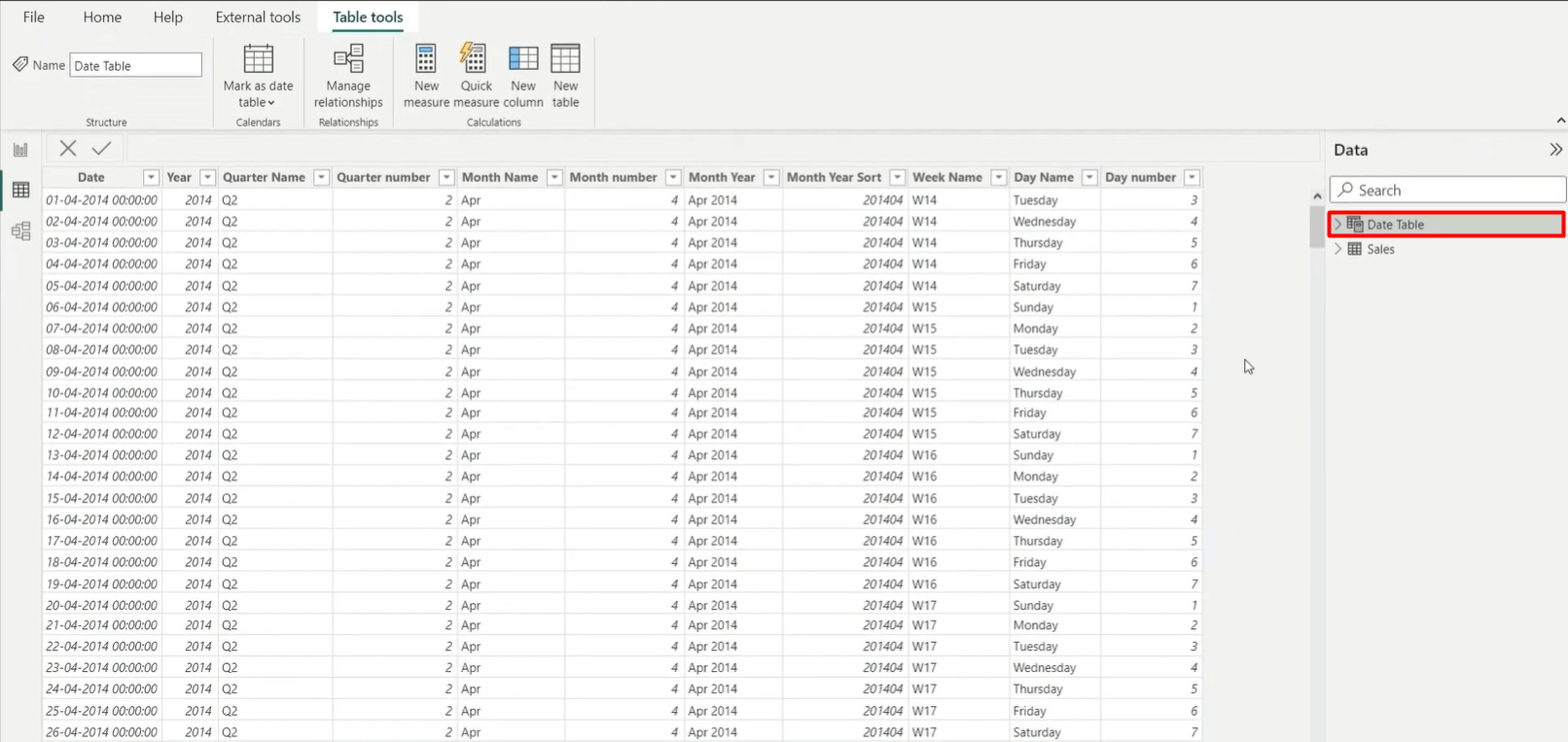The image size is (1568, 742).
Task: Expand the Date Table tree chevron
Action: [x=1337, y=225]
